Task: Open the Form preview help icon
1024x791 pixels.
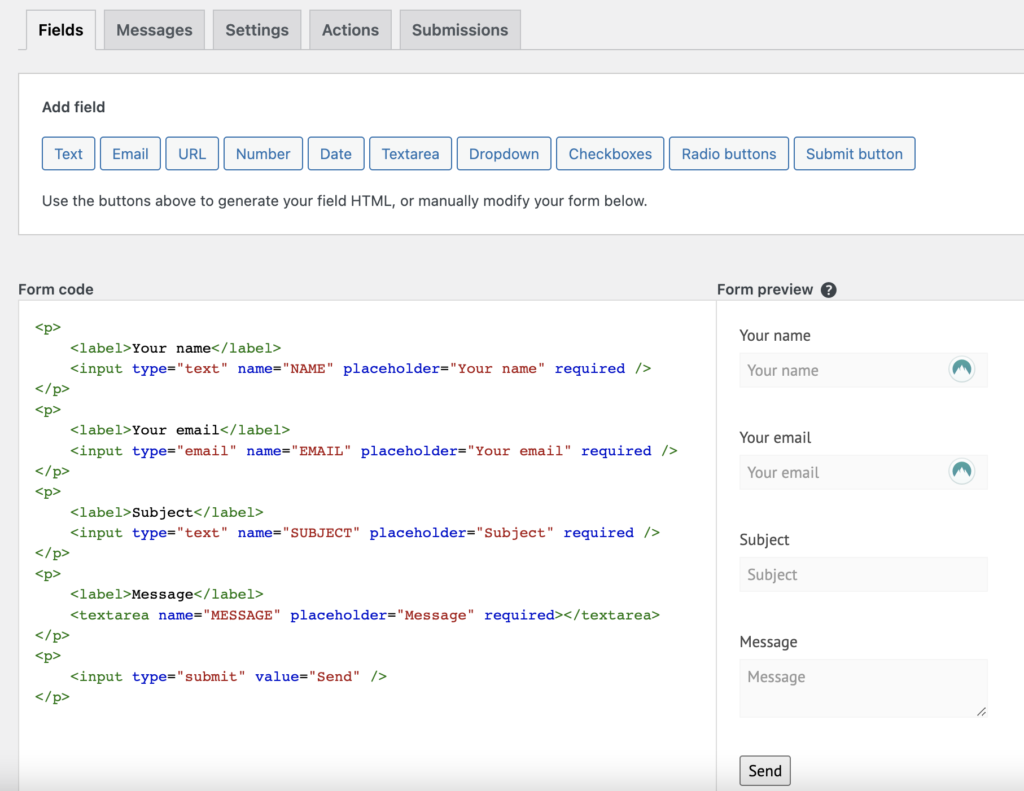Action: tap(828, 290)
